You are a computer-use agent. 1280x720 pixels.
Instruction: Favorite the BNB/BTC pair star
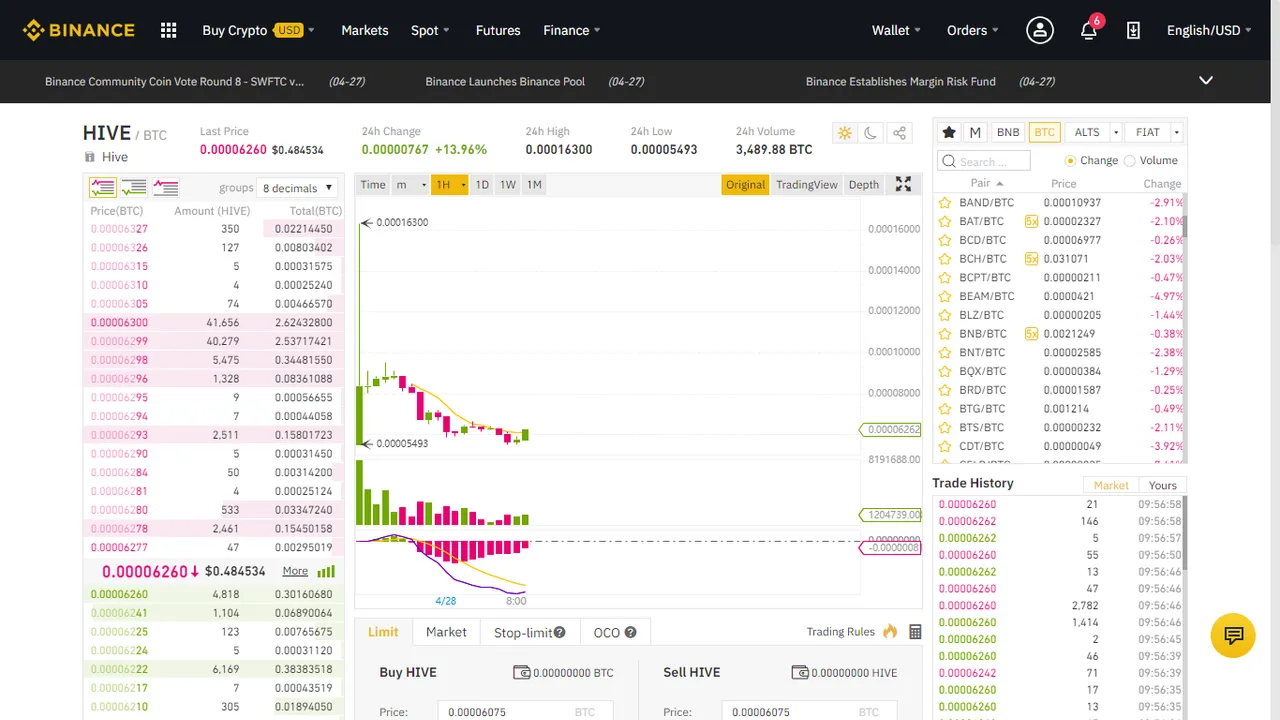coord(944,334)
